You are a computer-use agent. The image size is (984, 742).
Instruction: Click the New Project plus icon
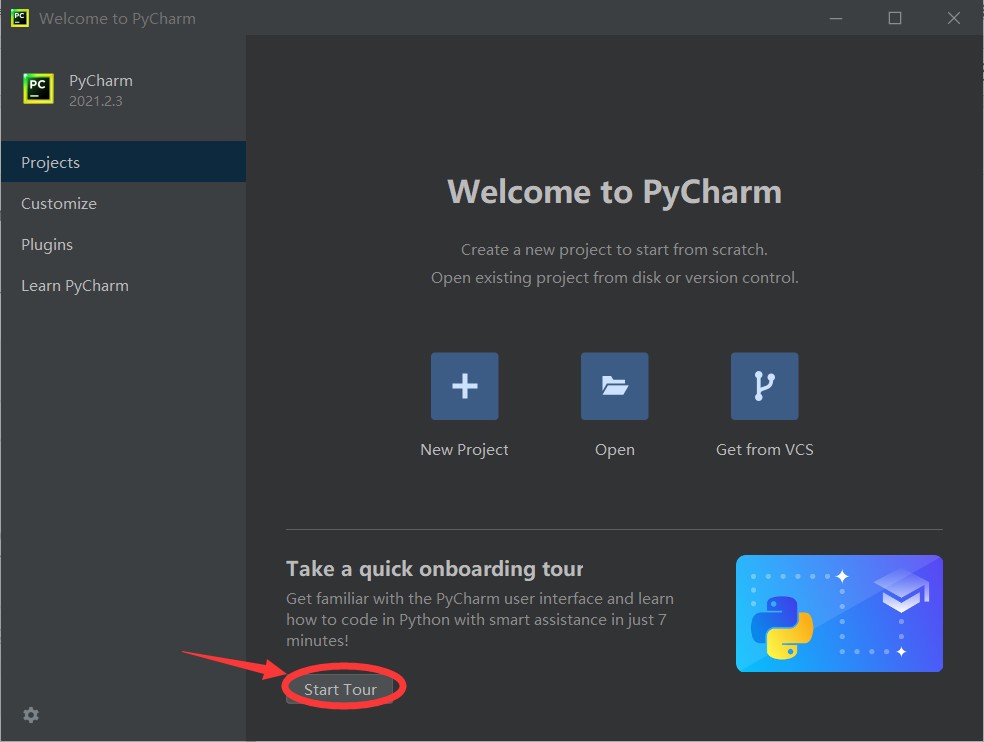(464, 386)
